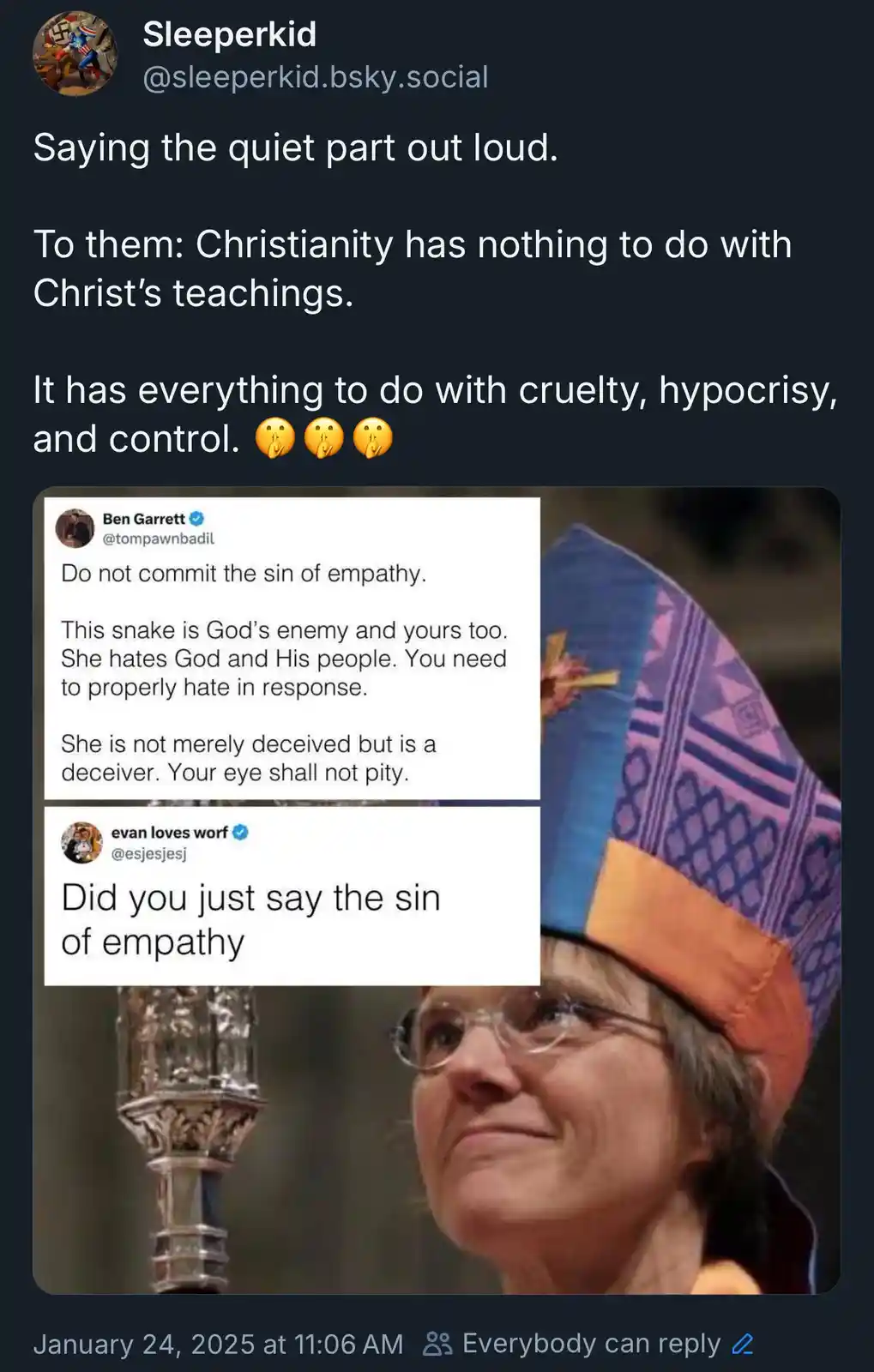Open the @sleeperkid.bsky.social handle link
Screen dimensions: 874x1372
click(x=315, y=77)
